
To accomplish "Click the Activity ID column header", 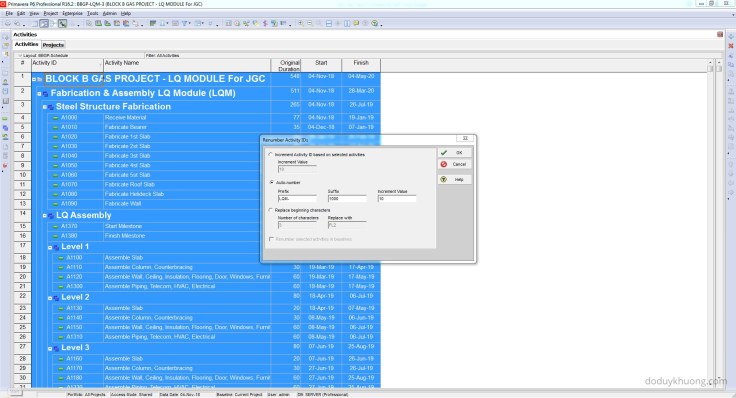I will pos(67,65).
